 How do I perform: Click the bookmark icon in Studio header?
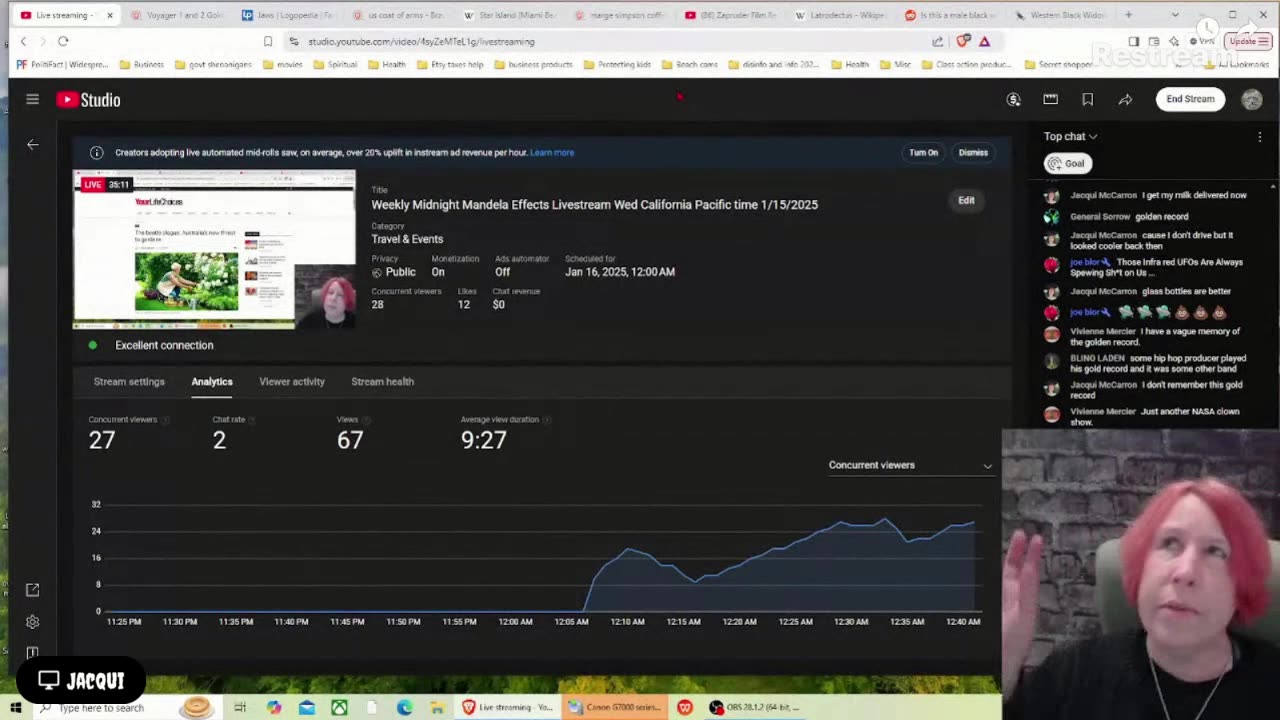1087,99
